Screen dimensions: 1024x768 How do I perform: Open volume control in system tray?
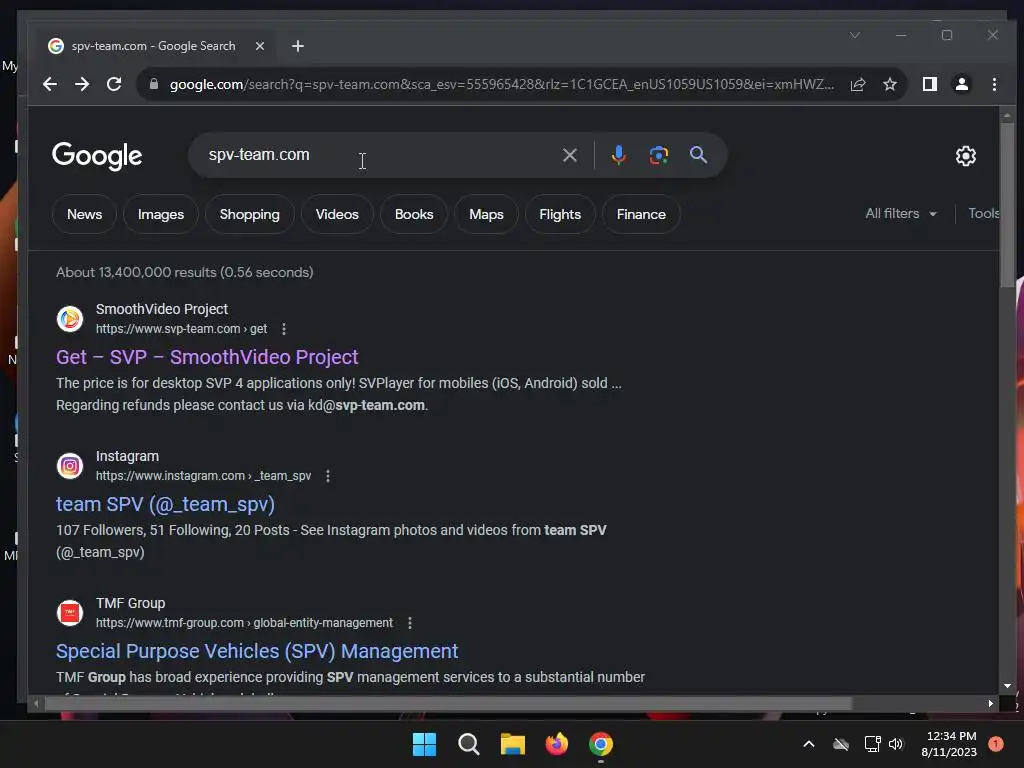point(896,744)
